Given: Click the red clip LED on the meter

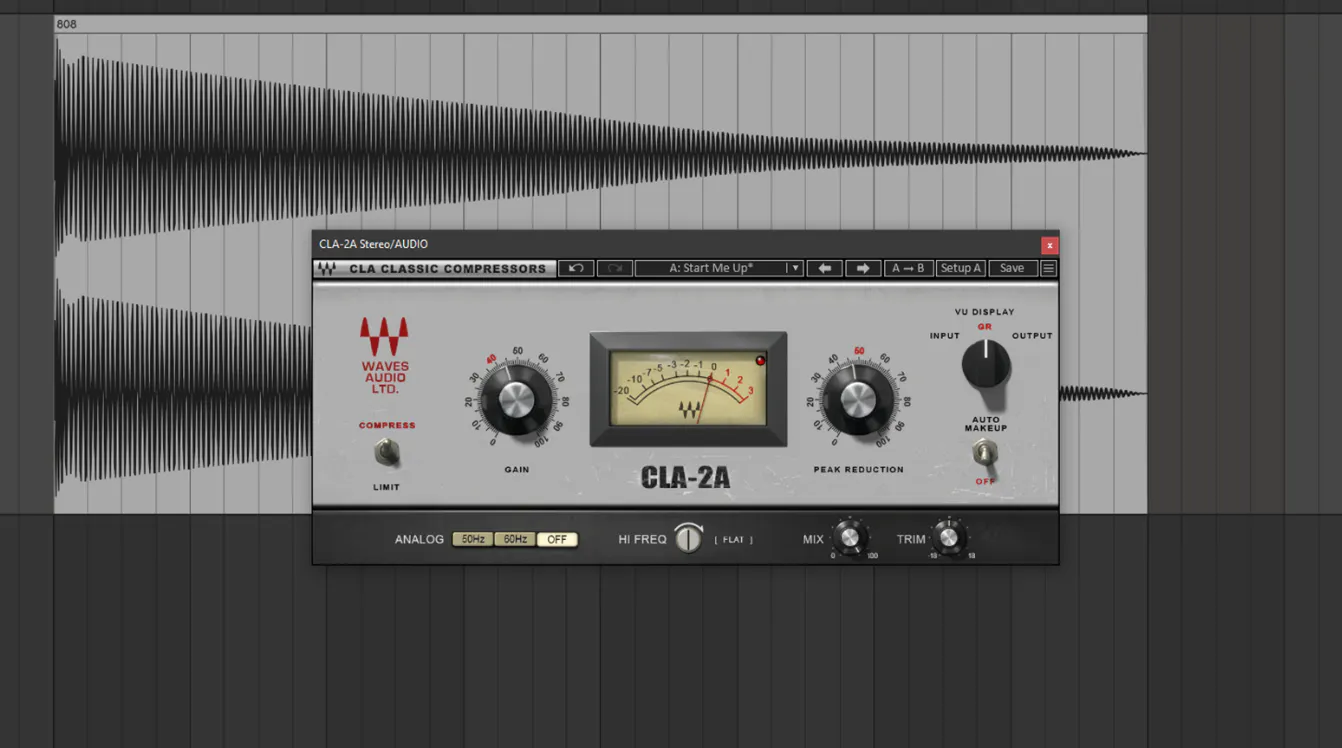Looking at the screenshot, I should (x=760, y=360).
